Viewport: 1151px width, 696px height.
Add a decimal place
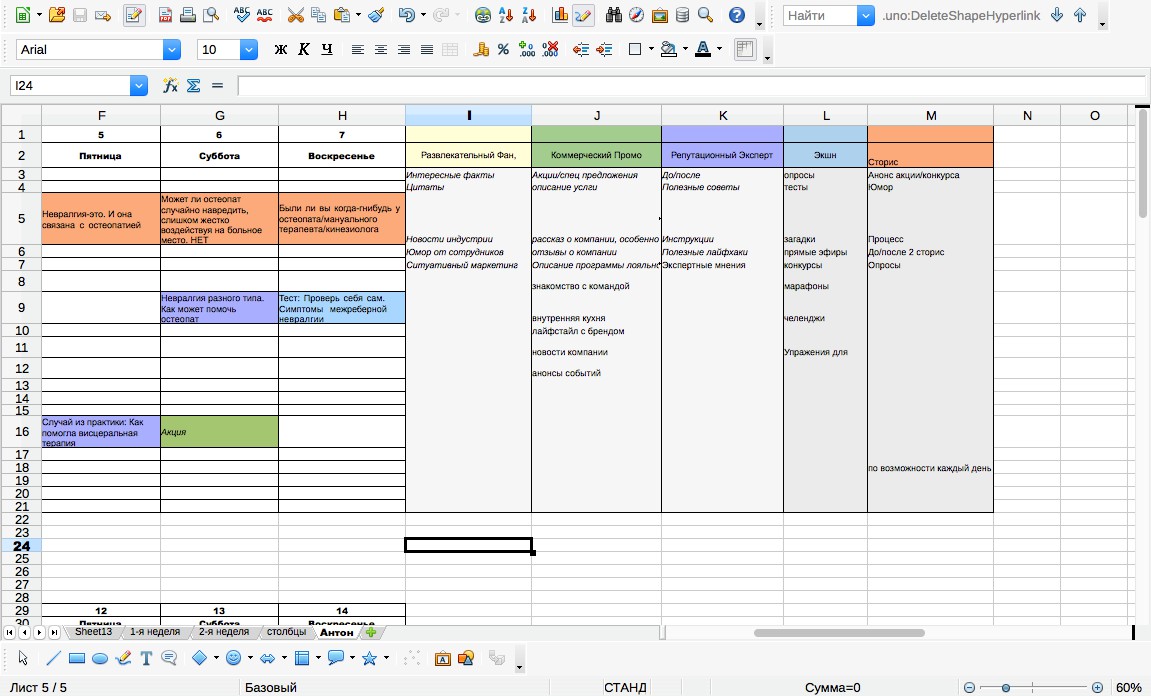526,49
